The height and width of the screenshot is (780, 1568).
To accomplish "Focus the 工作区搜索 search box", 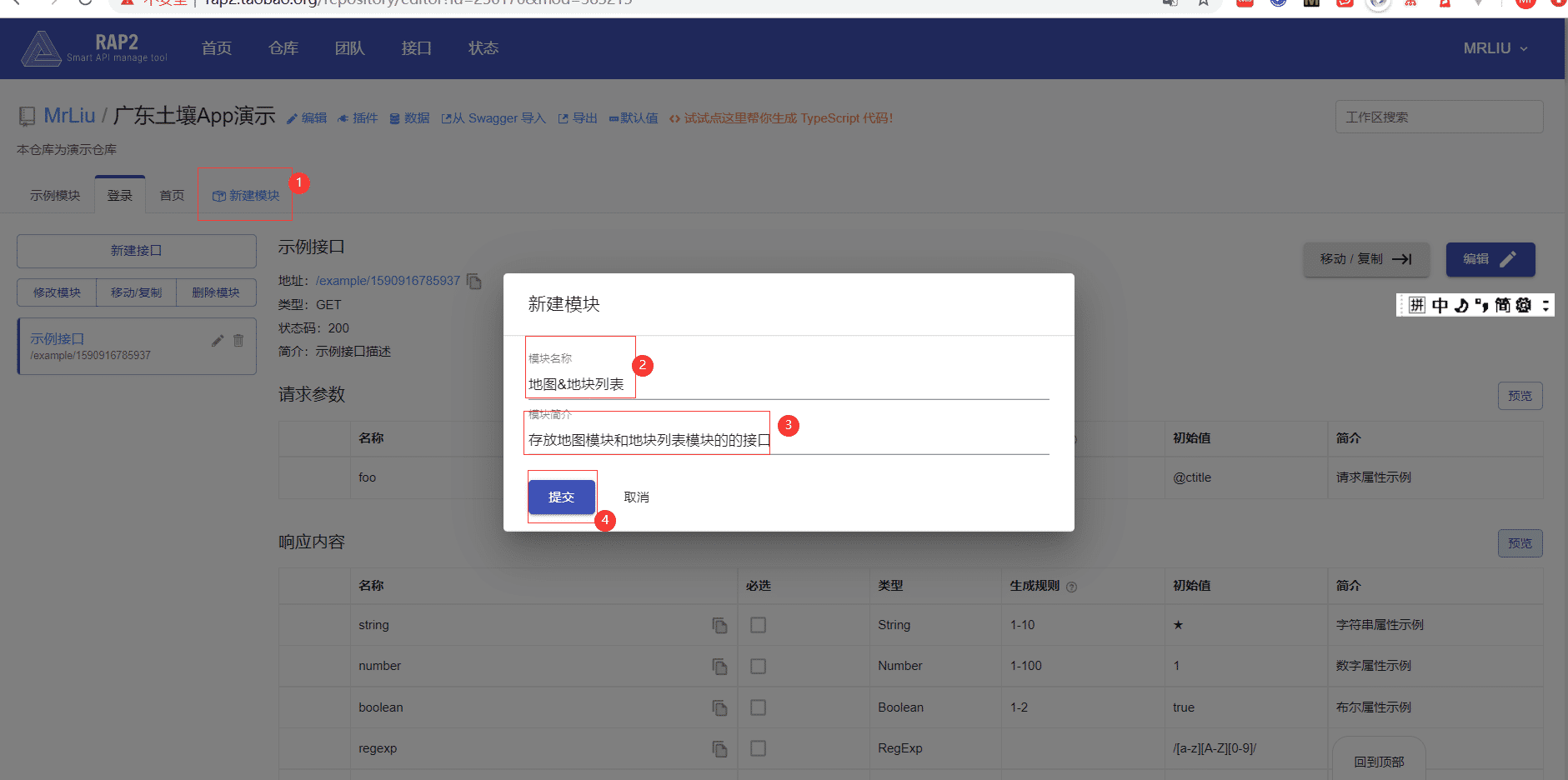I will (1439, 117).
